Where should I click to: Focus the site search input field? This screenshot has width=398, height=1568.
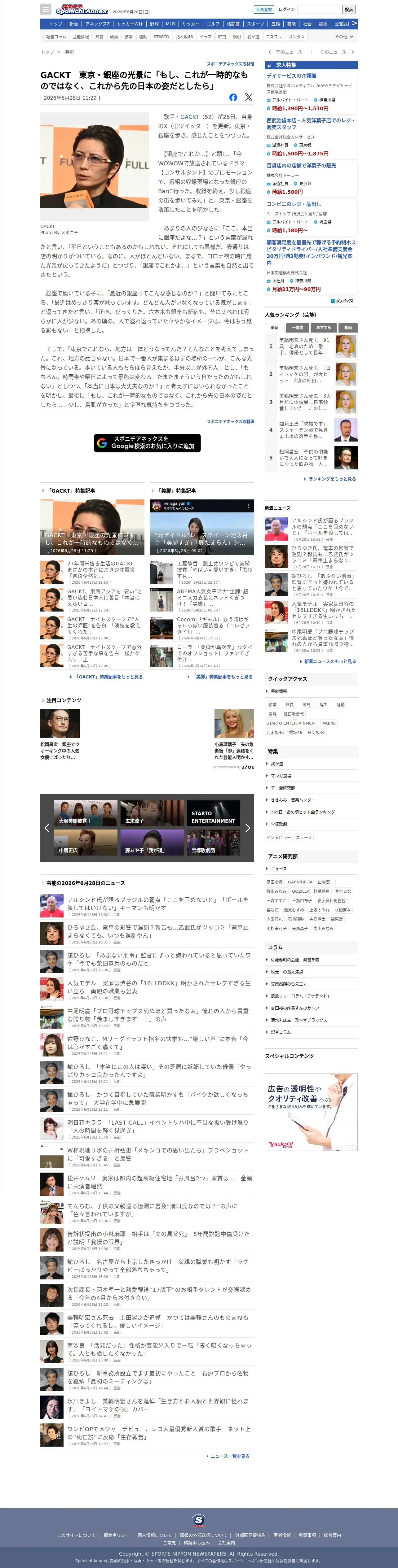click(319, 9)
